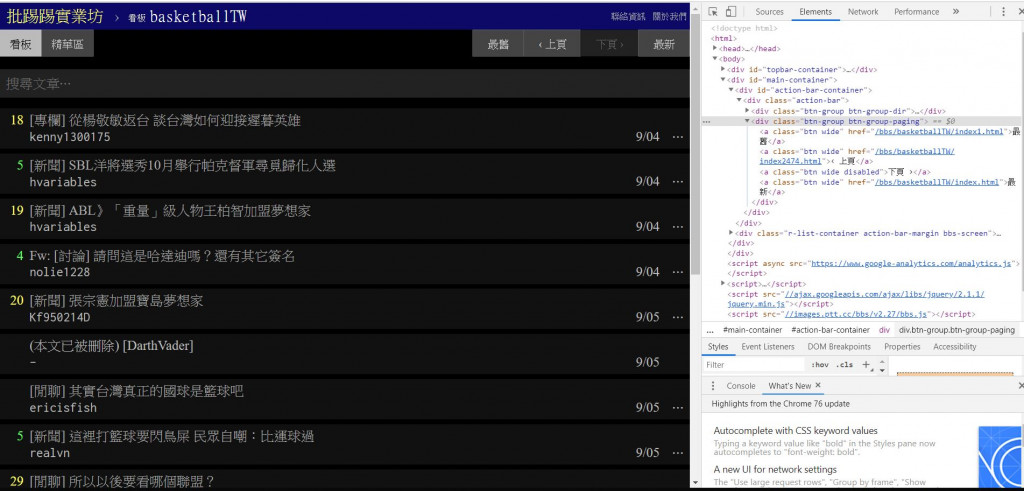The height and width of the screenshot is (491, 1024).
Task: Select the Styles pane tab
Action: coord(718,347)
